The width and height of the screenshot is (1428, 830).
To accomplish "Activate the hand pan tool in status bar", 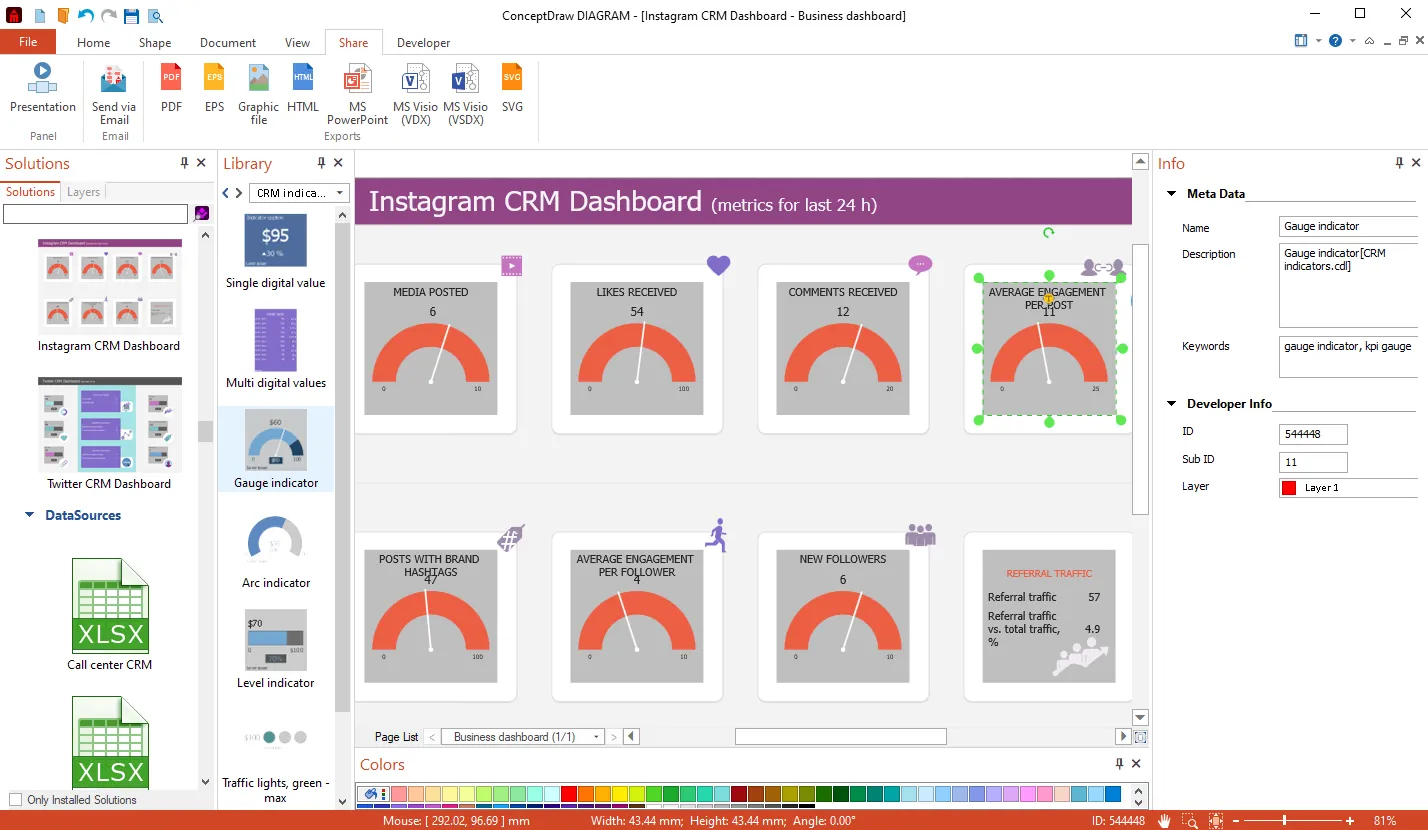I will [x=1163, y=819].
